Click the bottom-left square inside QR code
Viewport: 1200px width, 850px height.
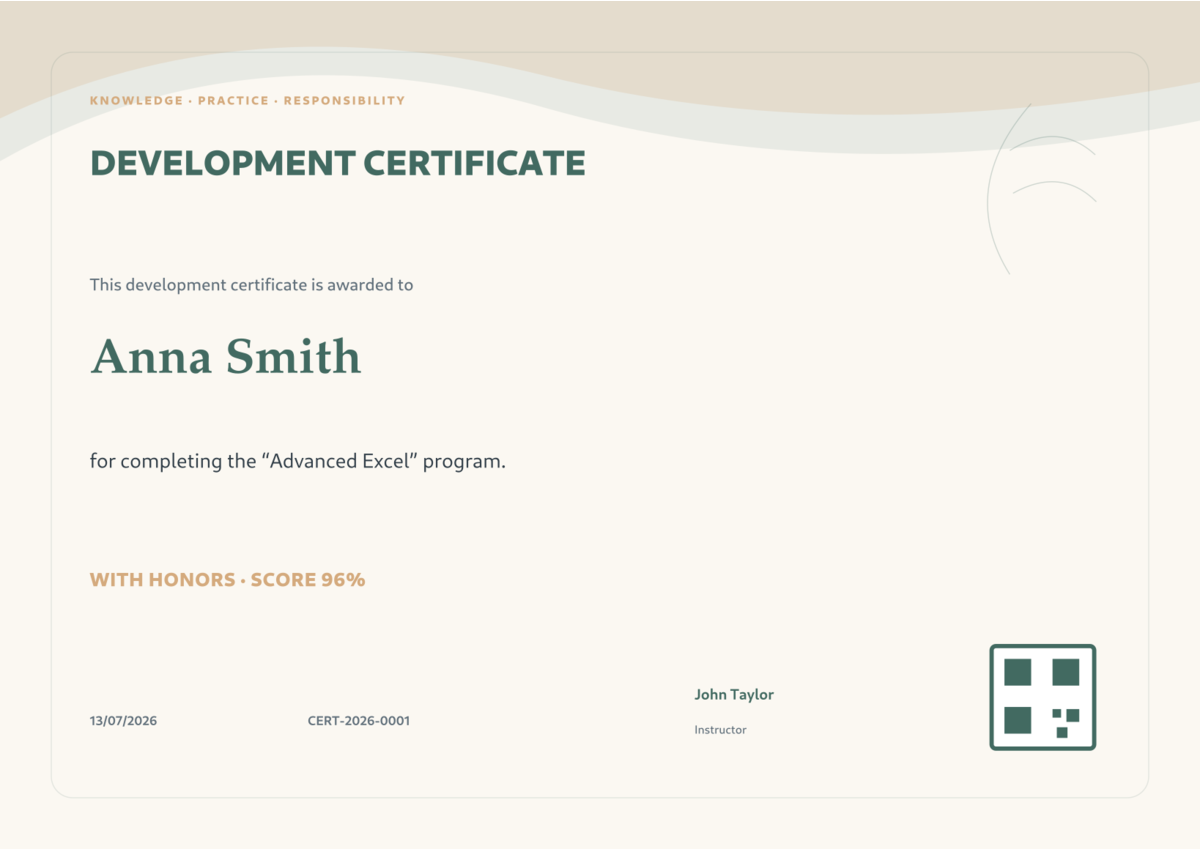point(1018,720)
